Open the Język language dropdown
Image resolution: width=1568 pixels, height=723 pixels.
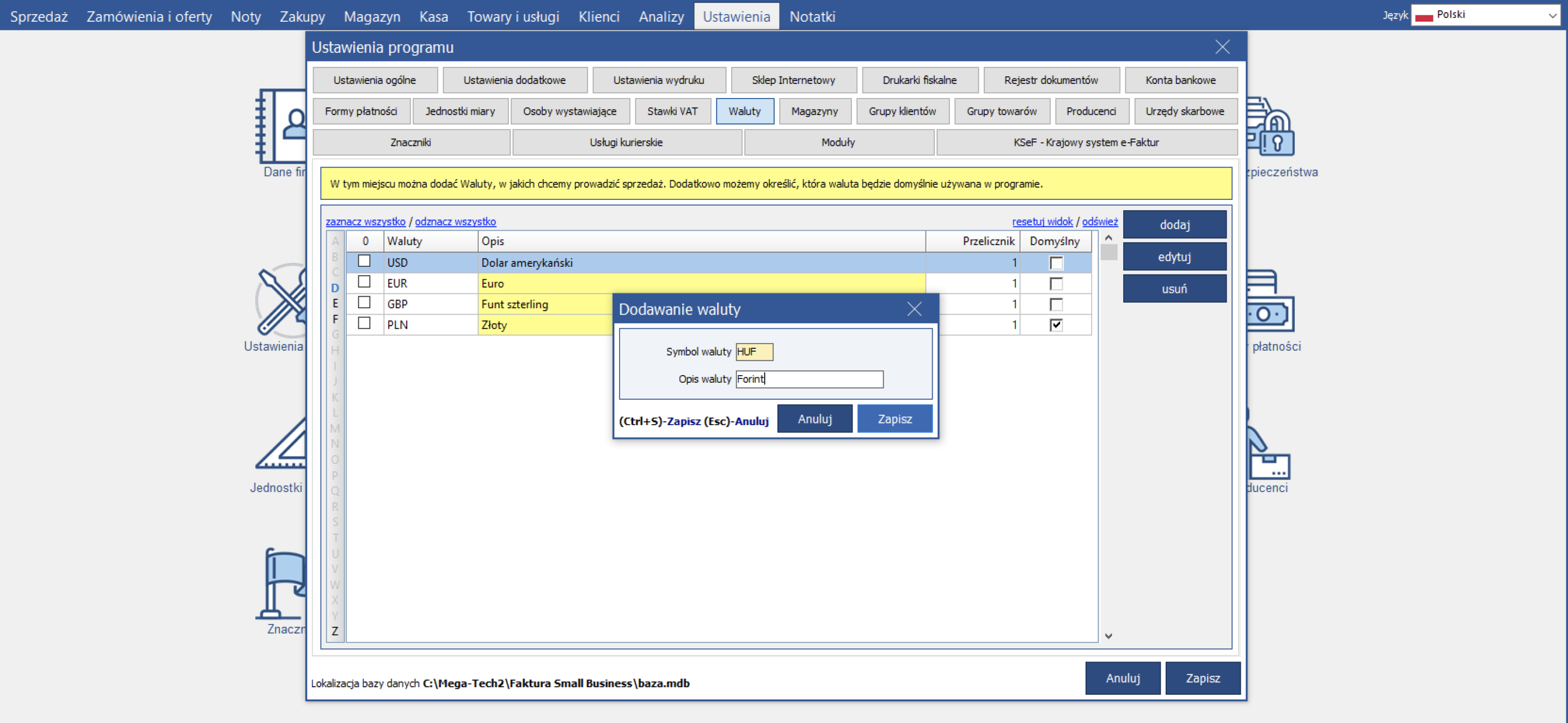(x=1485, y=15)
